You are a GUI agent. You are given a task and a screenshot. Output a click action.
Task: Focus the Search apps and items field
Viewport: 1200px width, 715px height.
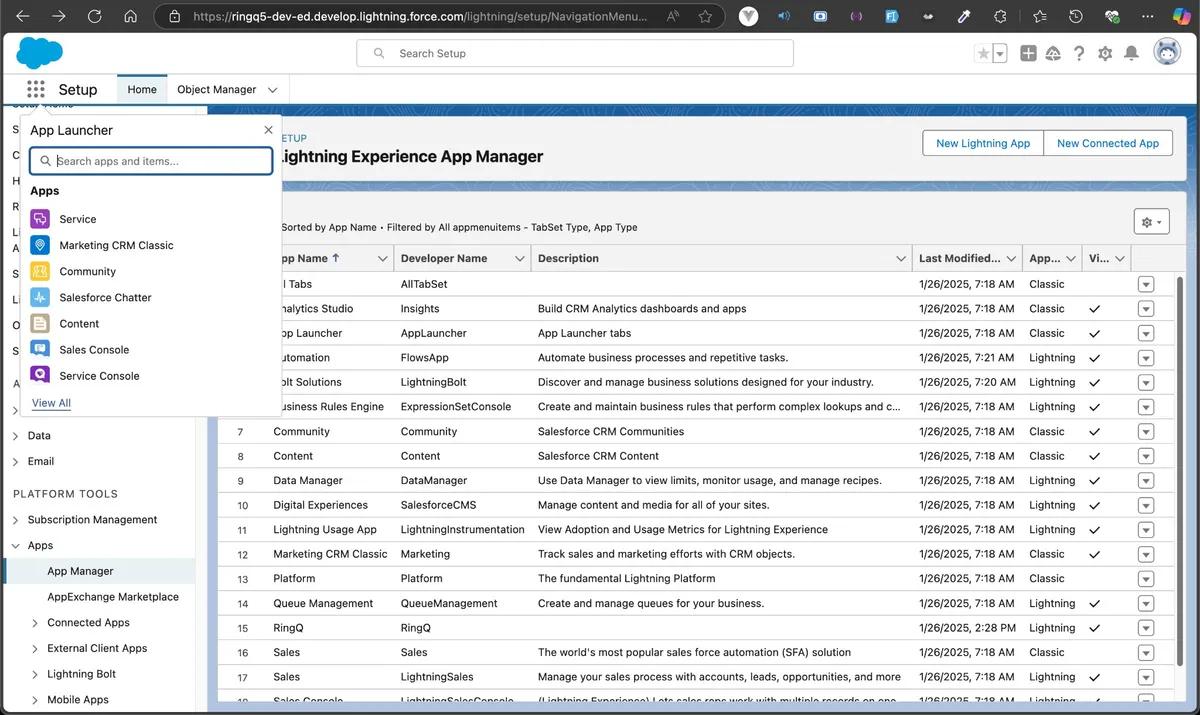151,161
